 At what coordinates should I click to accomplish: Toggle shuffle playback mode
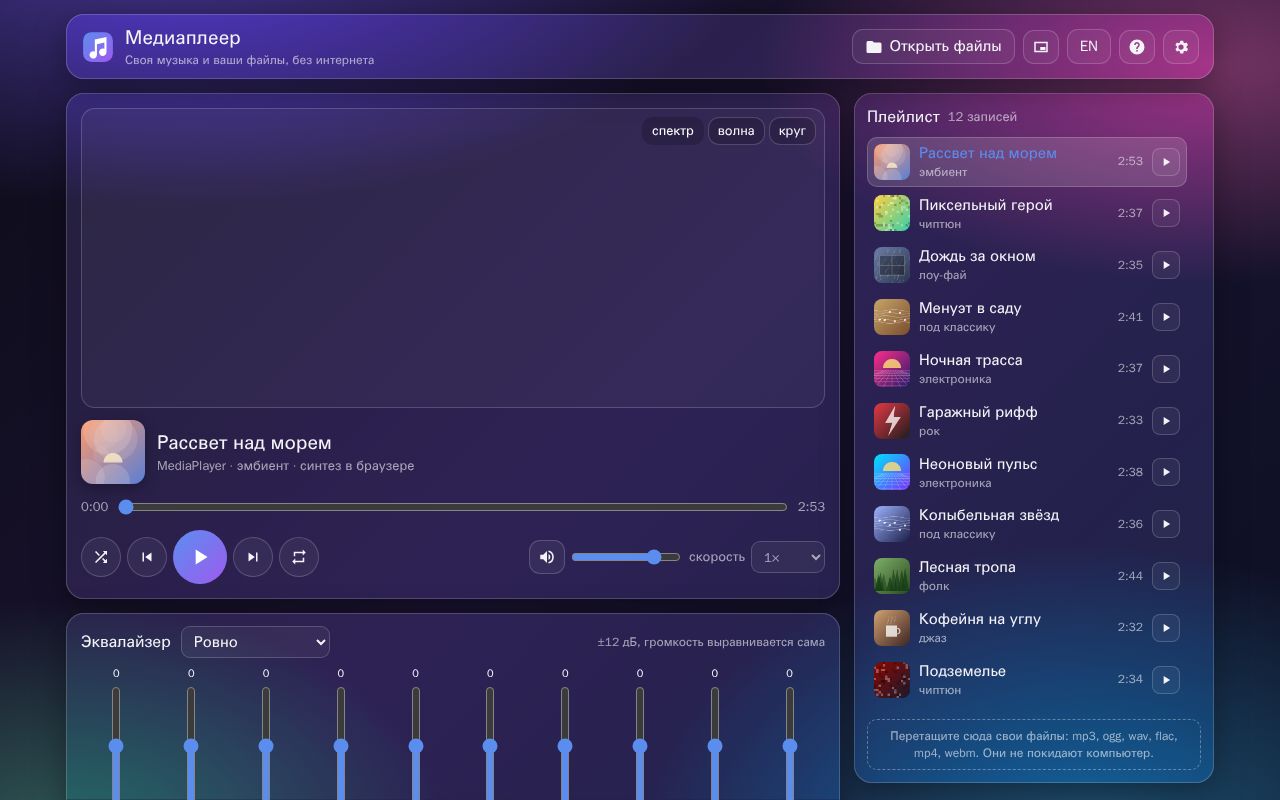pos(101,557)
